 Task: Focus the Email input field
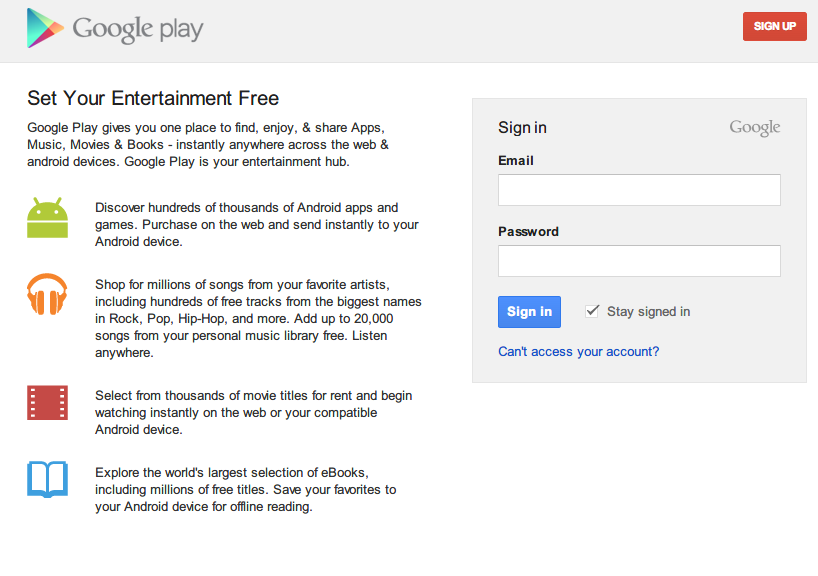[639, 190]
